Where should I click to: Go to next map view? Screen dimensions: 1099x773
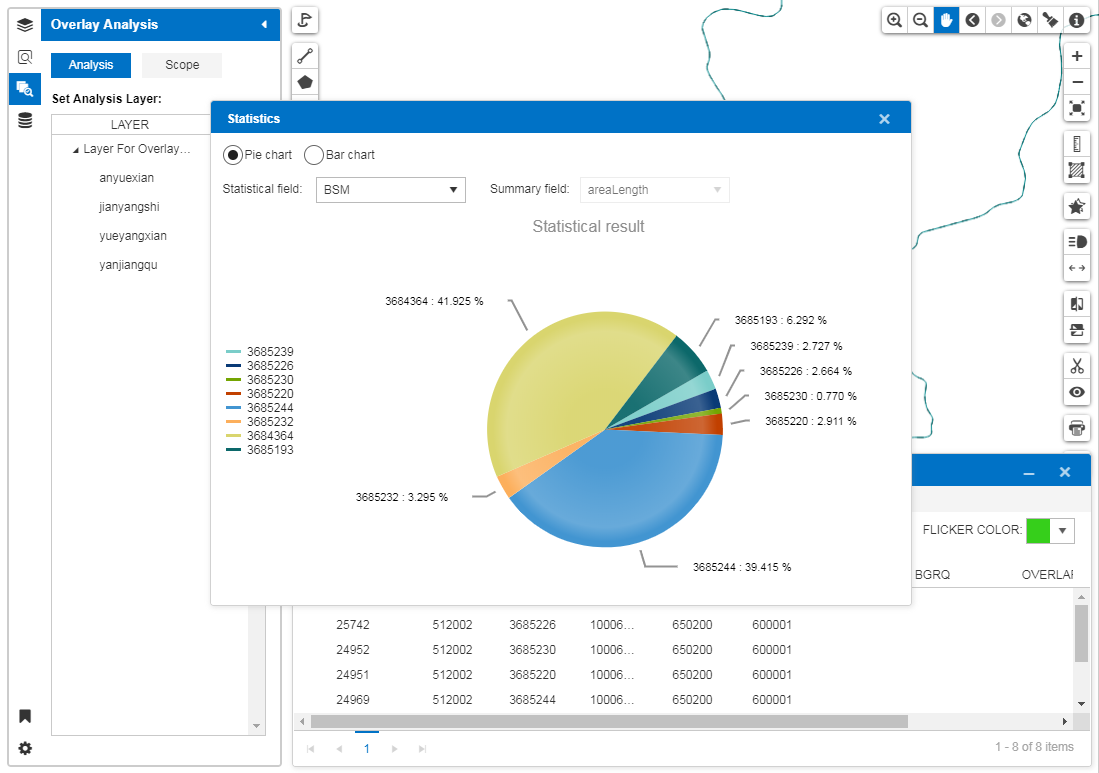(998, 20)
